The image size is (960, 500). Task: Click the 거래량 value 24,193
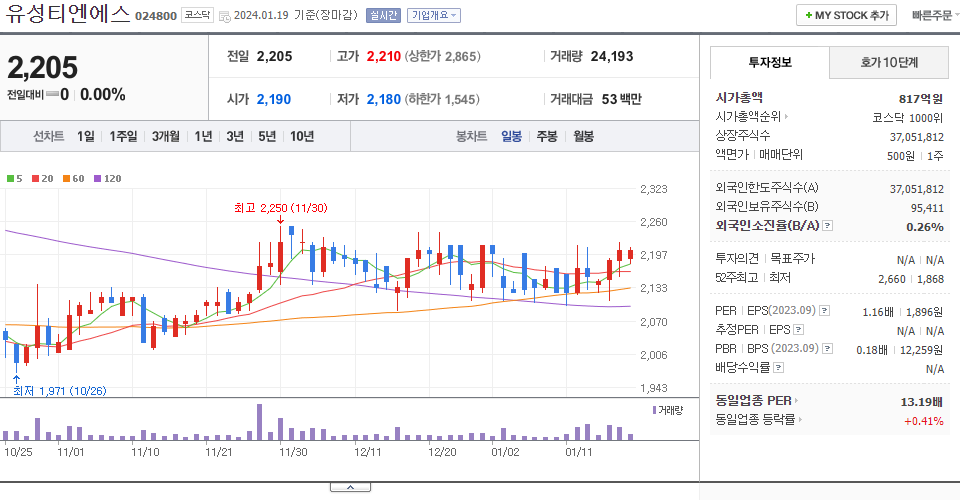612,56
